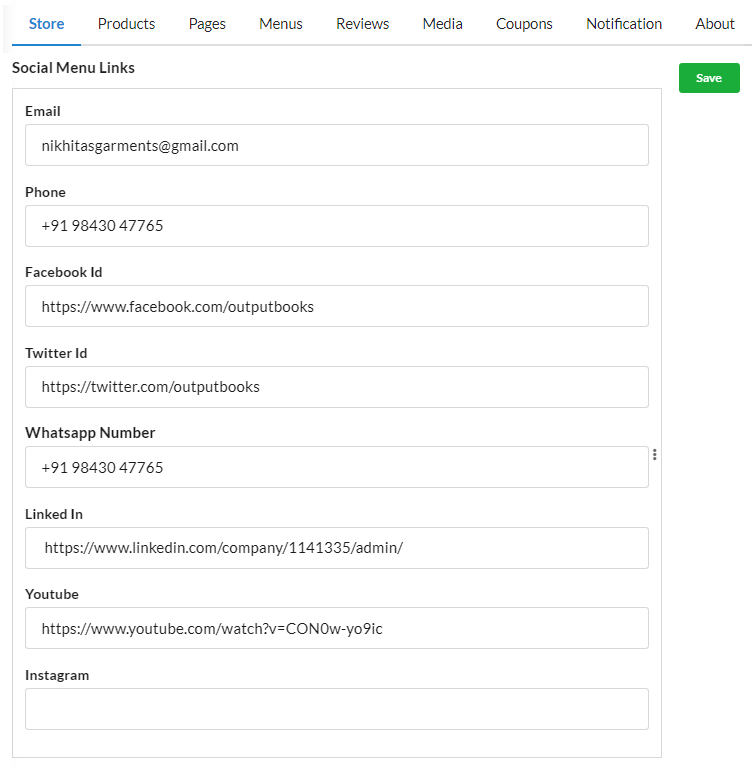Click the Twitter Id input box
Viewport: 752px width, 768px height.
(x=337, y=387)
